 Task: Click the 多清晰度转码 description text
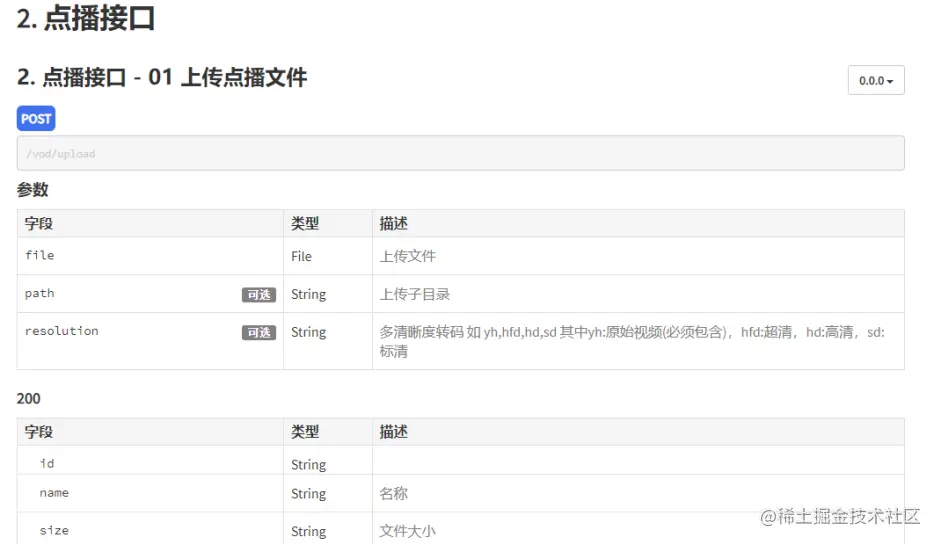pos(632,341)
